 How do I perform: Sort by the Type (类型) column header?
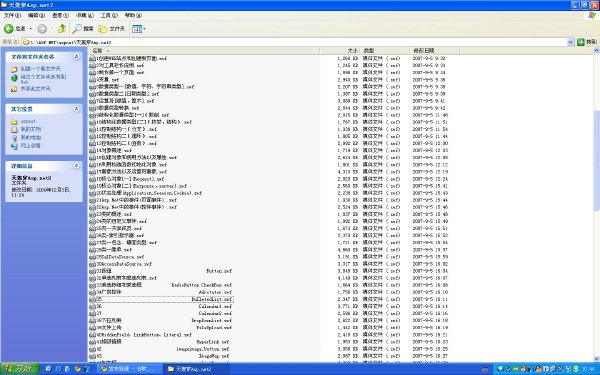tap(385, 51)
